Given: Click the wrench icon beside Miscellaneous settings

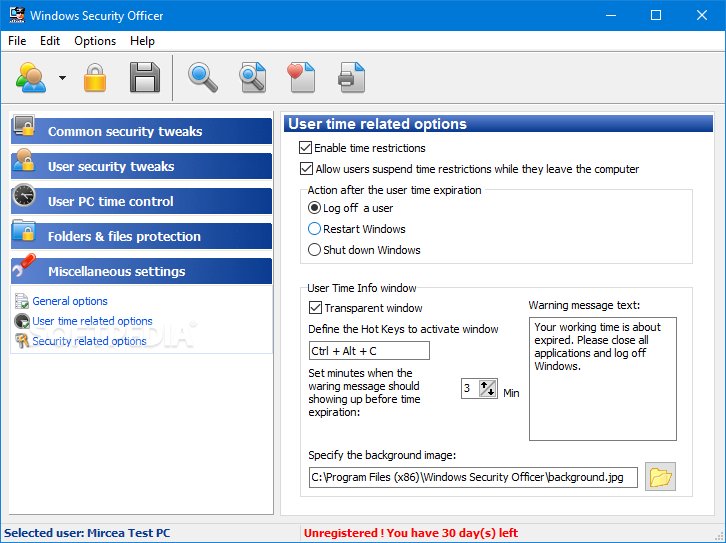Looking at the screenshot, I should 24,265.
